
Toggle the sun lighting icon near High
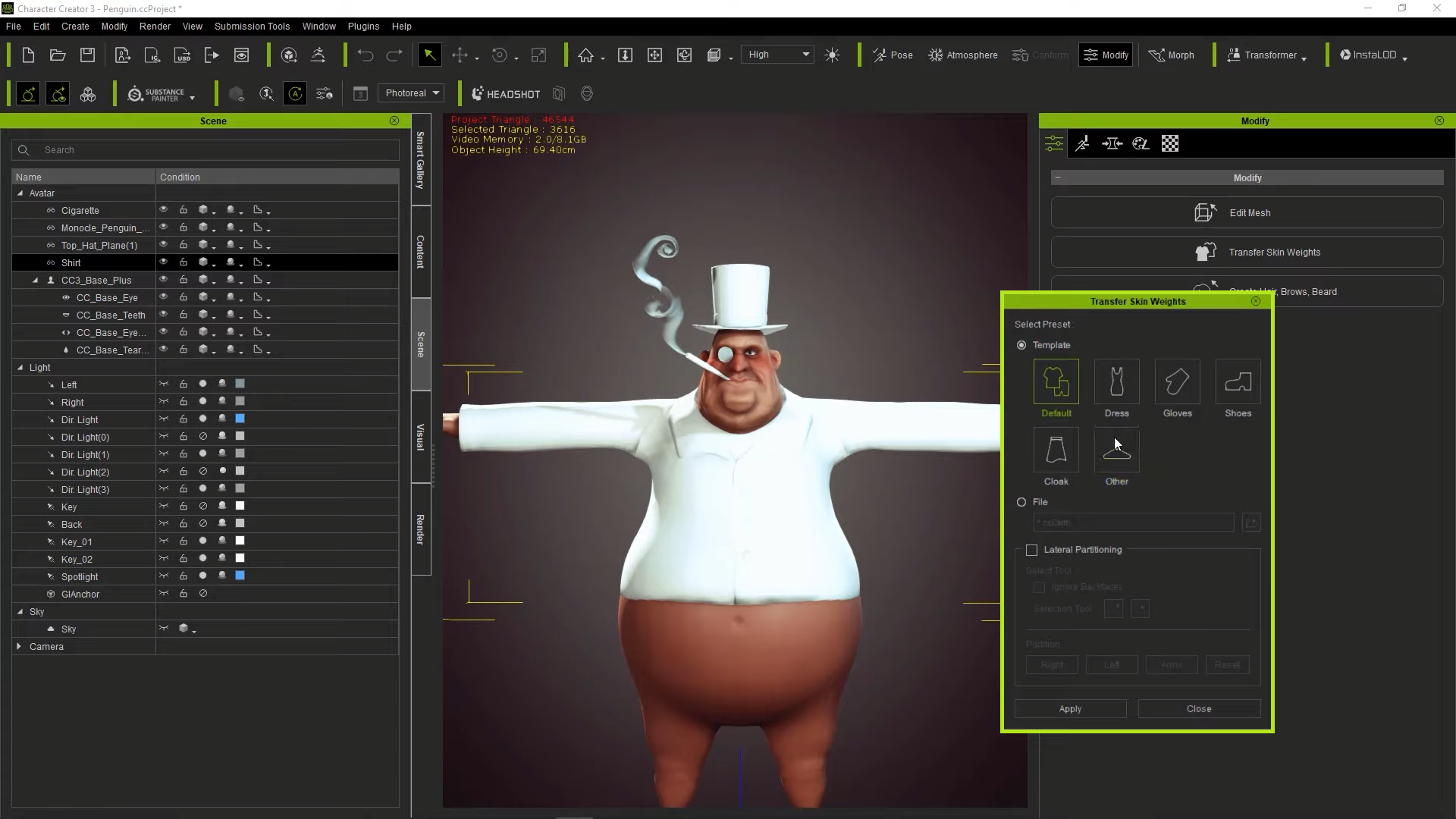[x=832, y=55]
